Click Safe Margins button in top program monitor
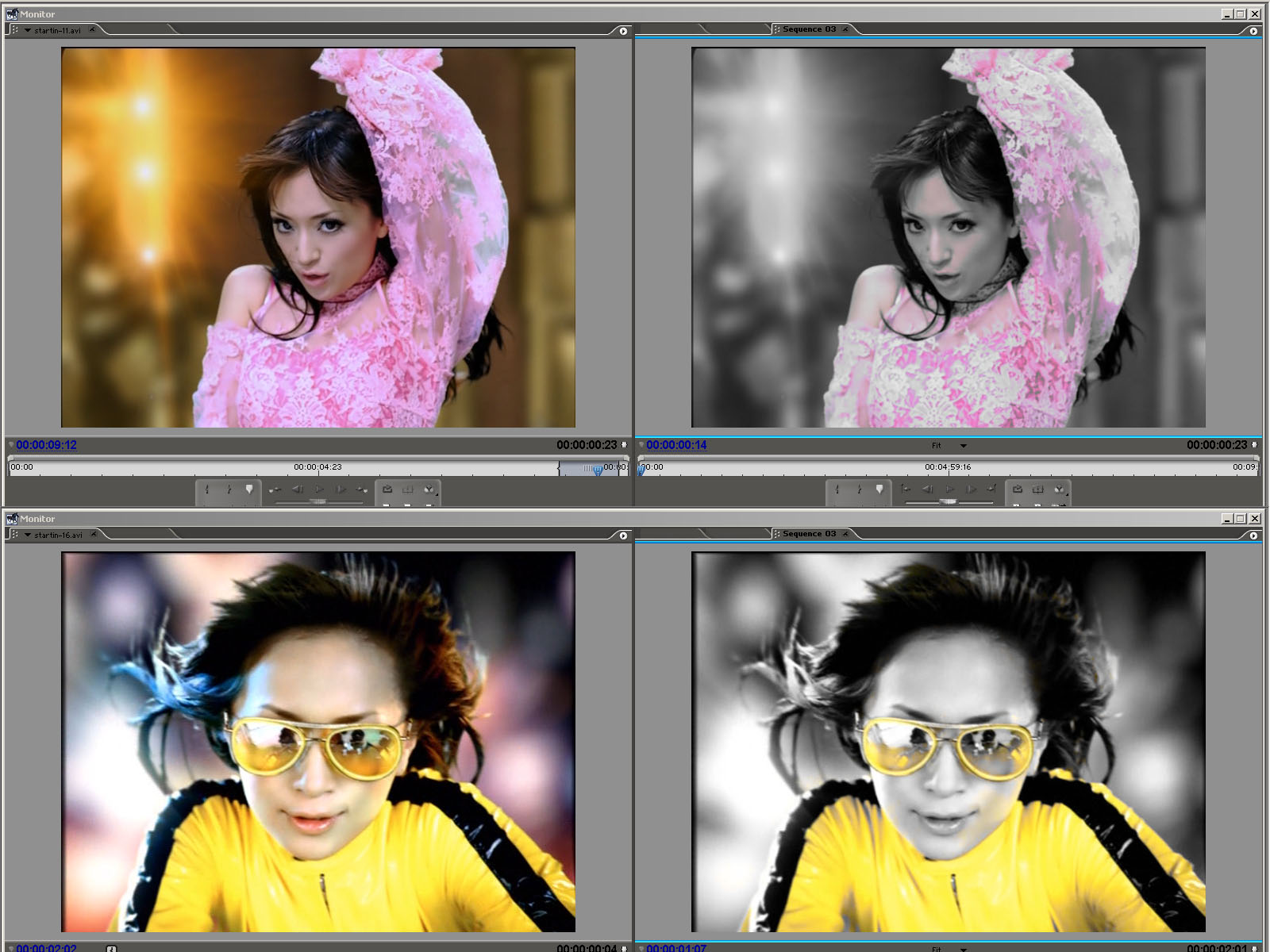 (1038, 489)
